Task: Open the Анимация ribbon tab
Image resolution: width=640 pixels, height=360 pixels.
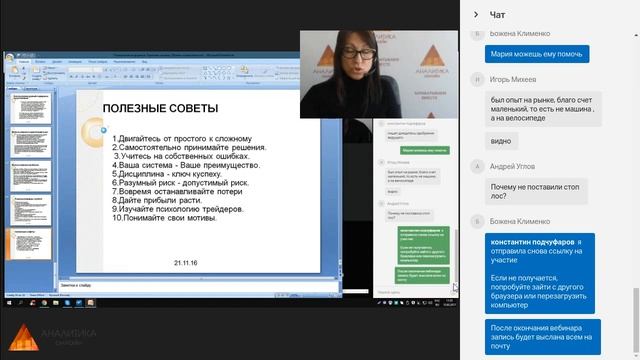Action: 75,62
